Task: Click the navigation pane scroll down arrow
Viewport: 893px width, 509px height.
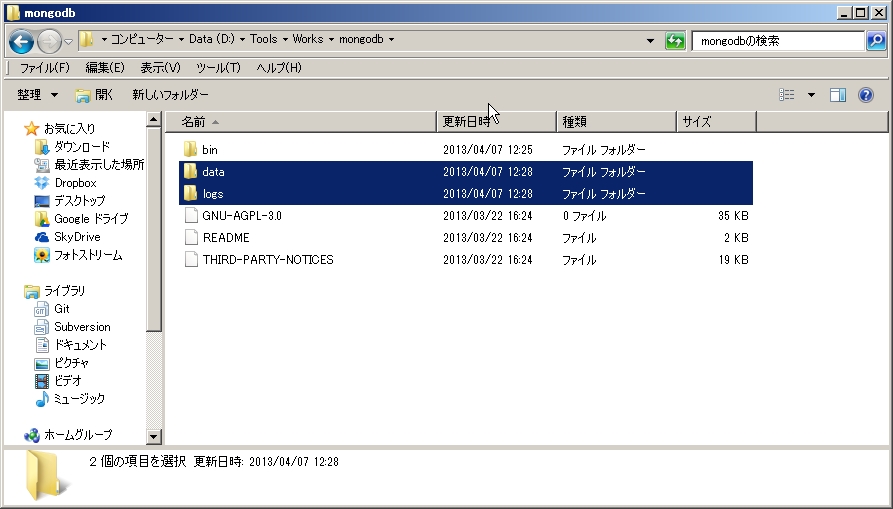Action: point(153,437)
